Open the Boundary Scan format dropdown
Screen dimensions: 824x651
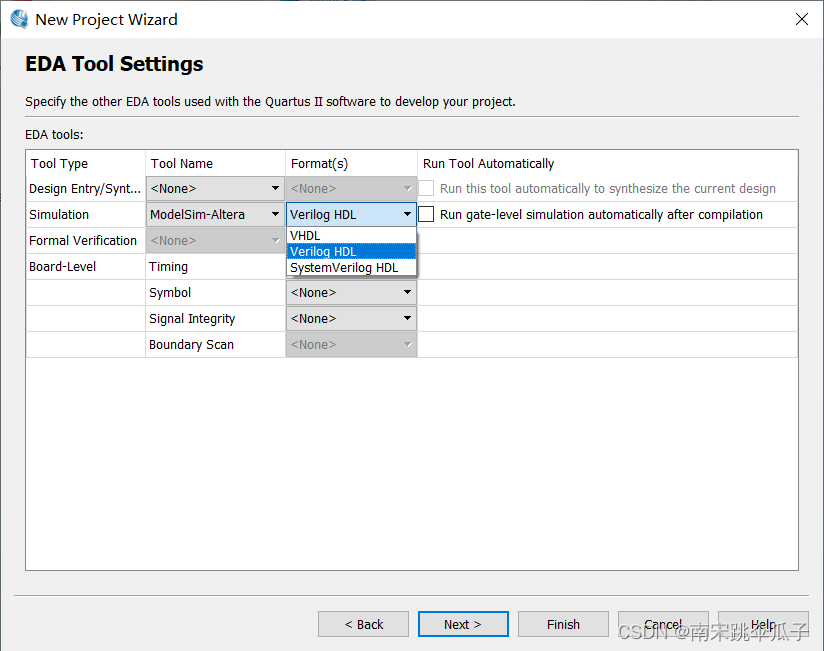(351, 345)
